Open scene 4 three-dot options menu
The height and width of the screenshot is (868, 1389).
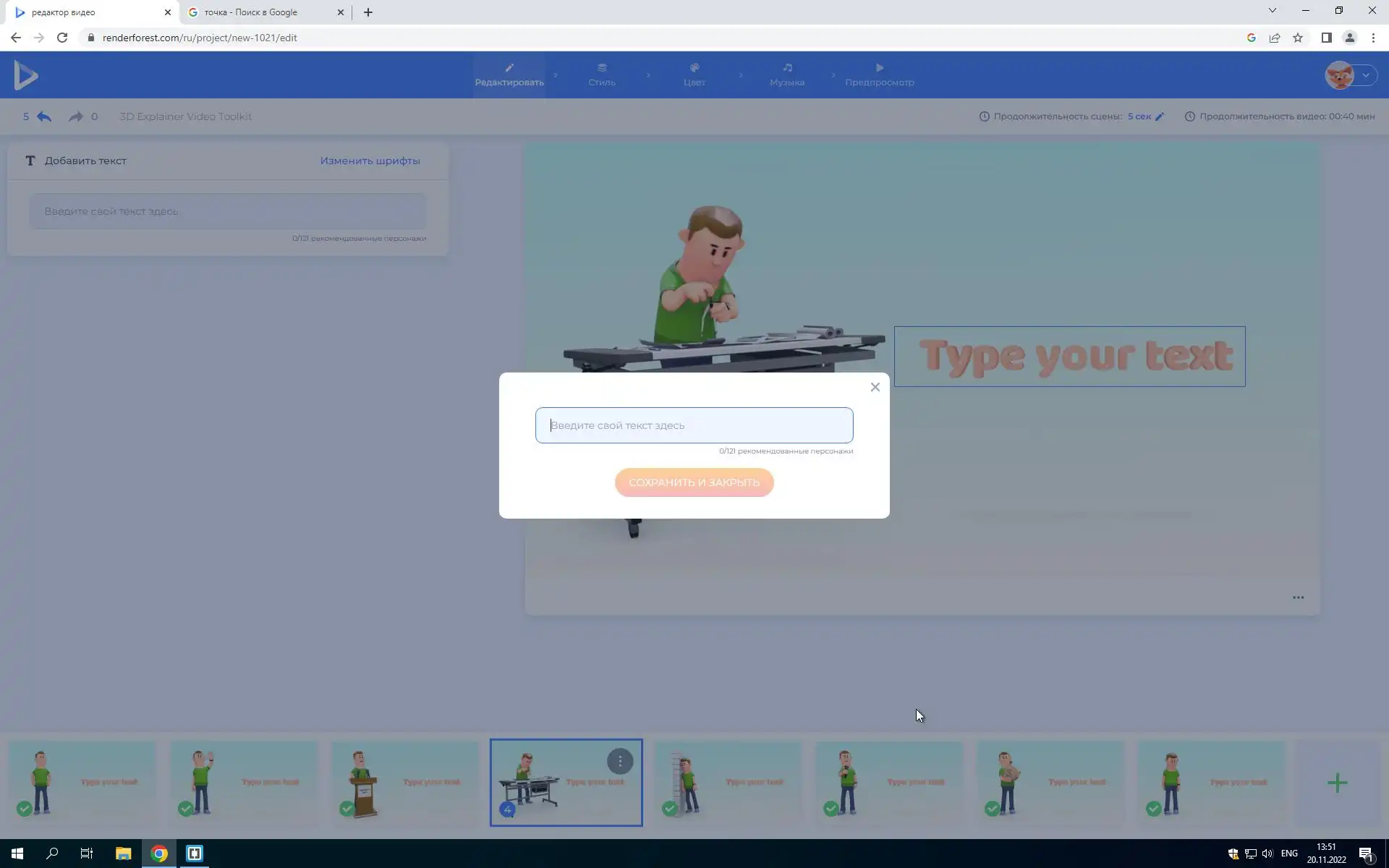[619, 761]
